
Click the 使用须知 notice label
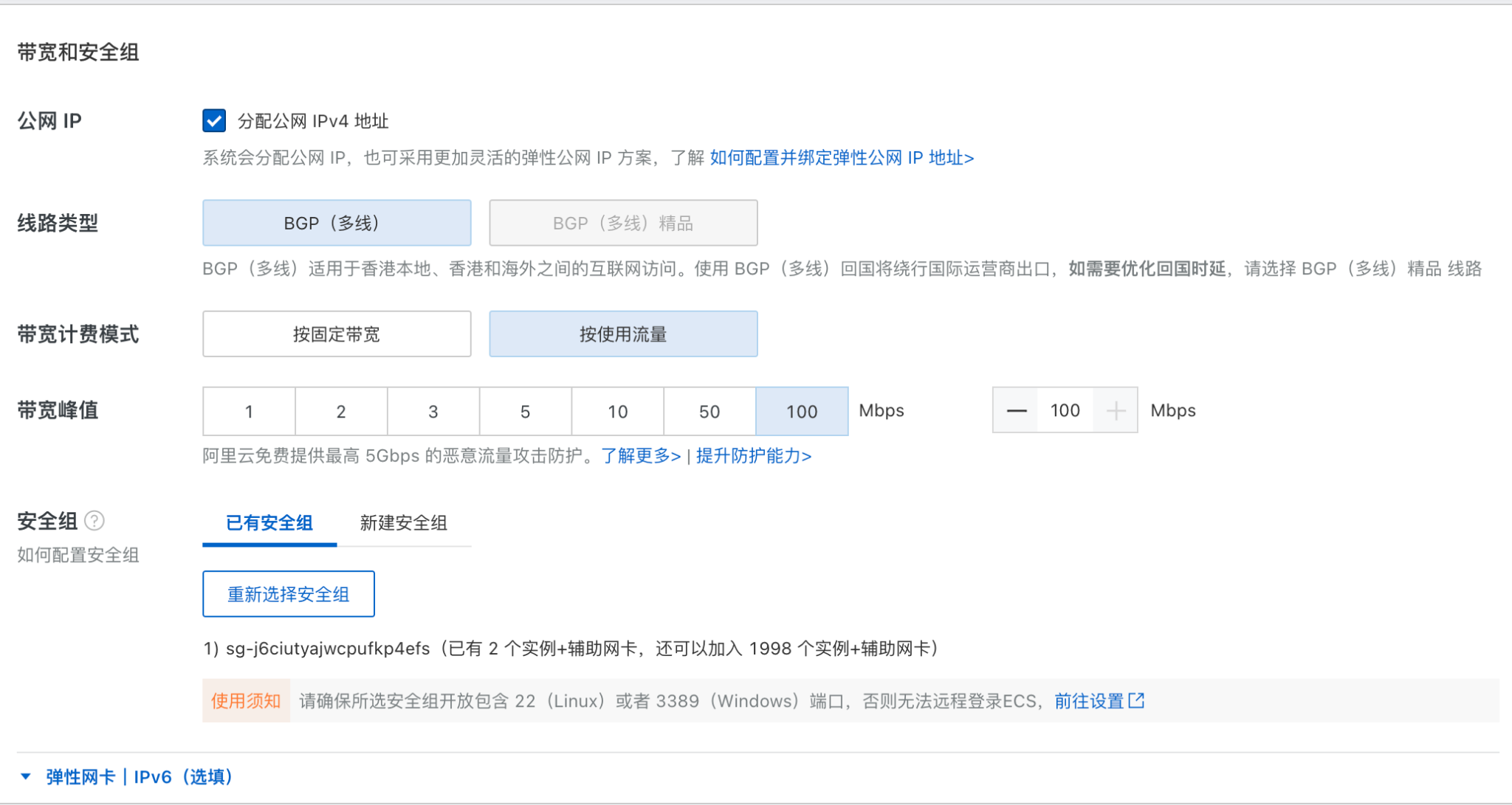(x=246, y=701)
